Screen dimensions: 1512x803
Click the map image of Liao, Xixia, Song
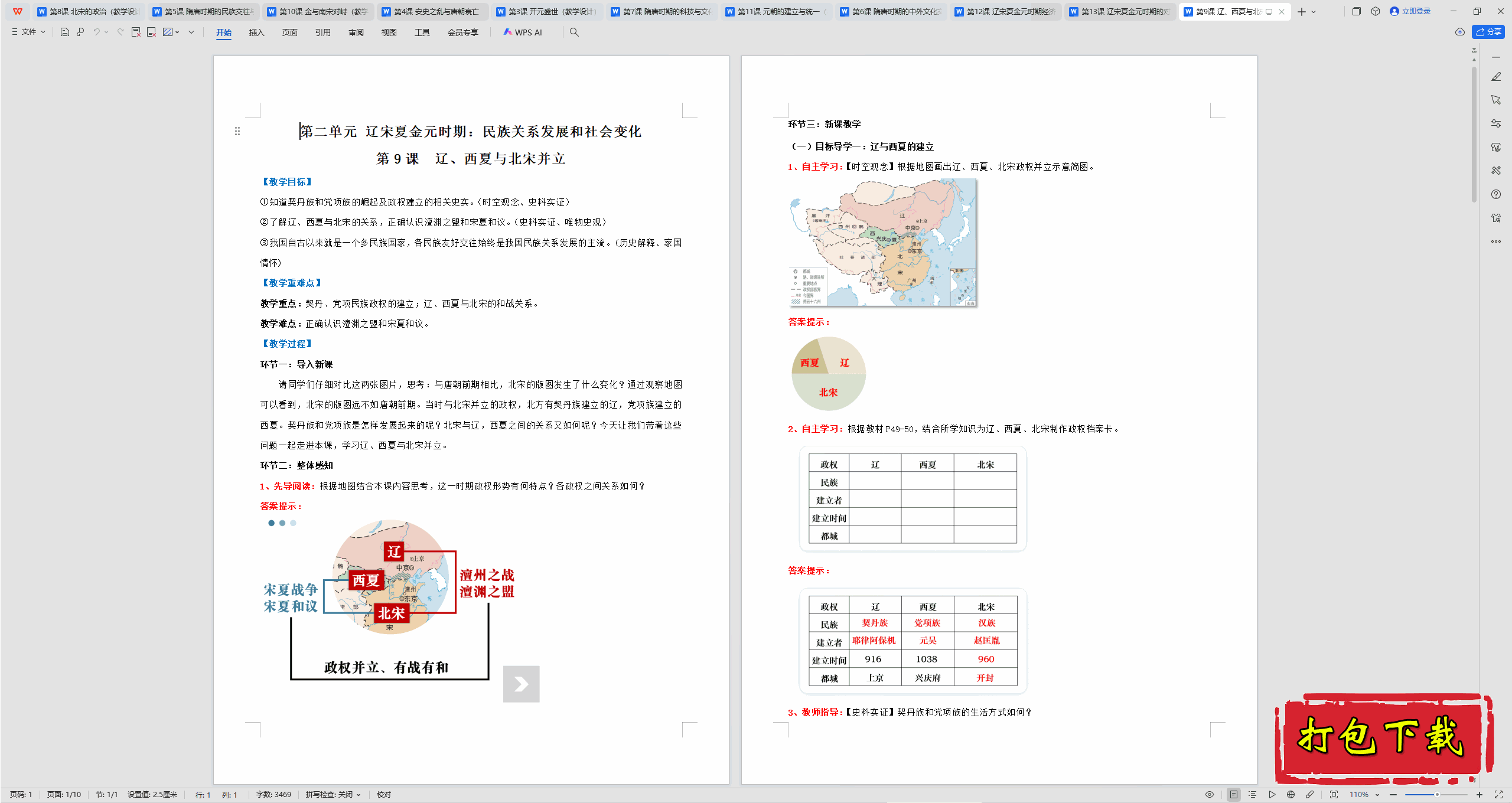click(883, 243)
